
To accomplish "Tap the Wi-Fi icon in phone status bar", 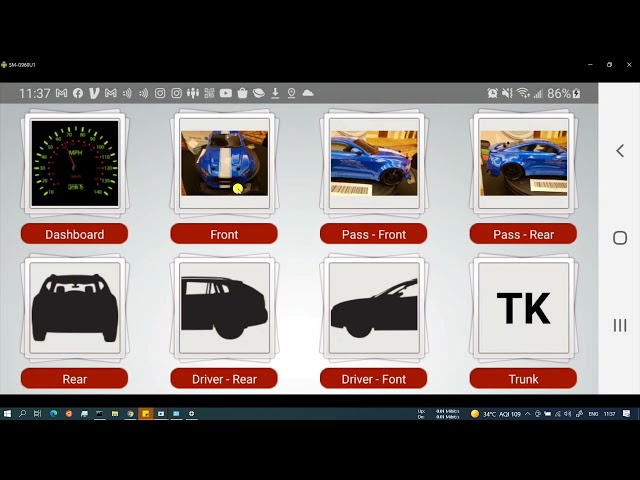I will [523, 93].
